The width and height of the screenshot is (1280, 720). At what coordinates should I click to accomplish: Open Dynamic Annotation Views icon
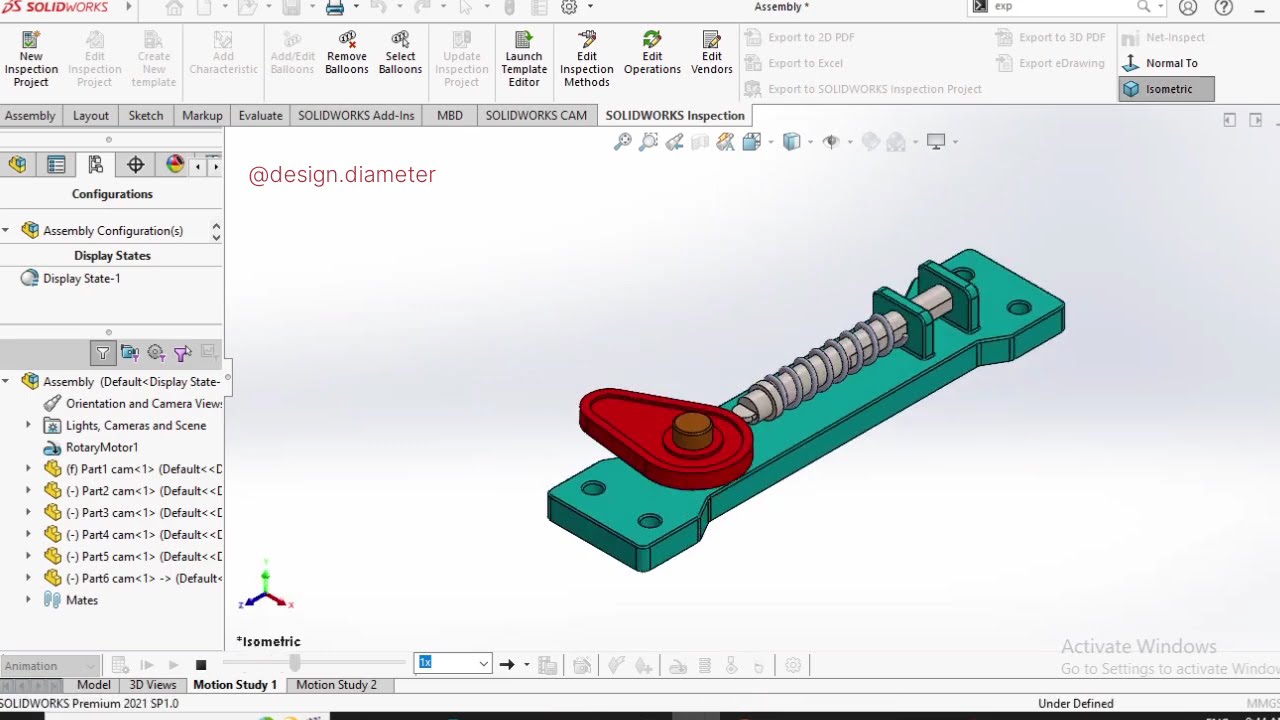[726, 142]
